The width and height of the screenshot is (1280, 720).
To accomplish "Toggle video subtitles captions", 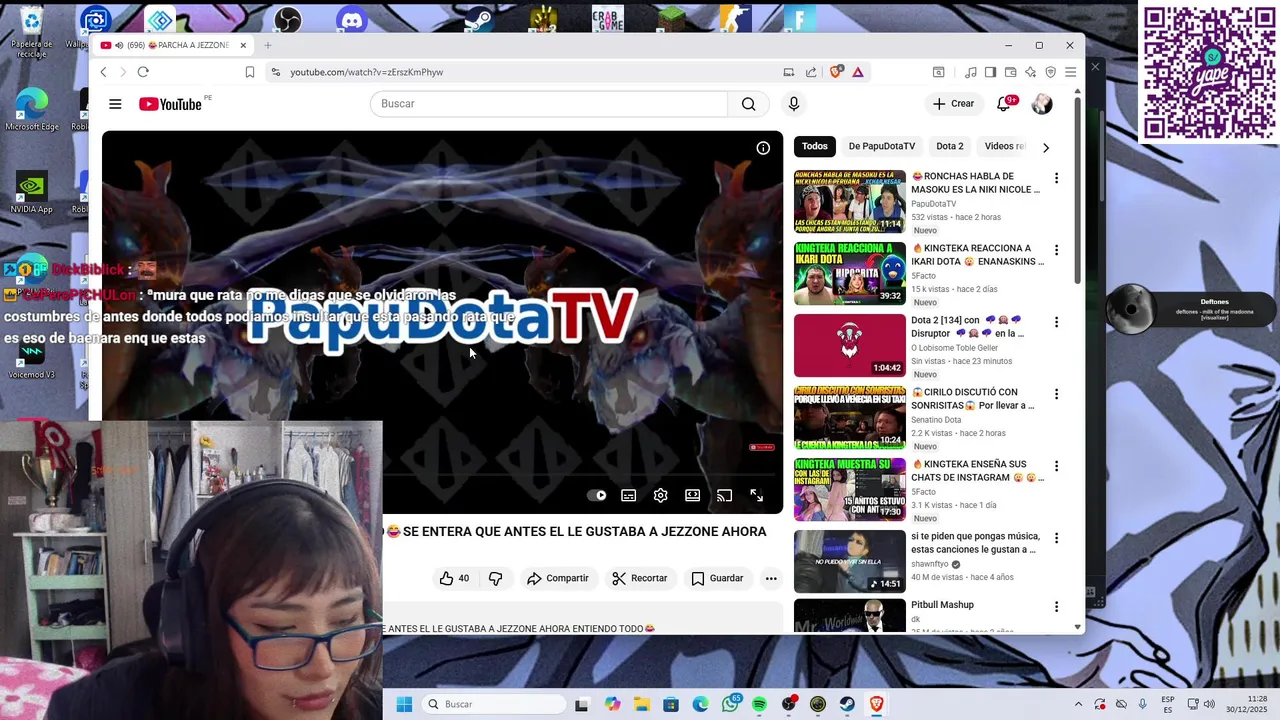I will click(x=628, y=495).
